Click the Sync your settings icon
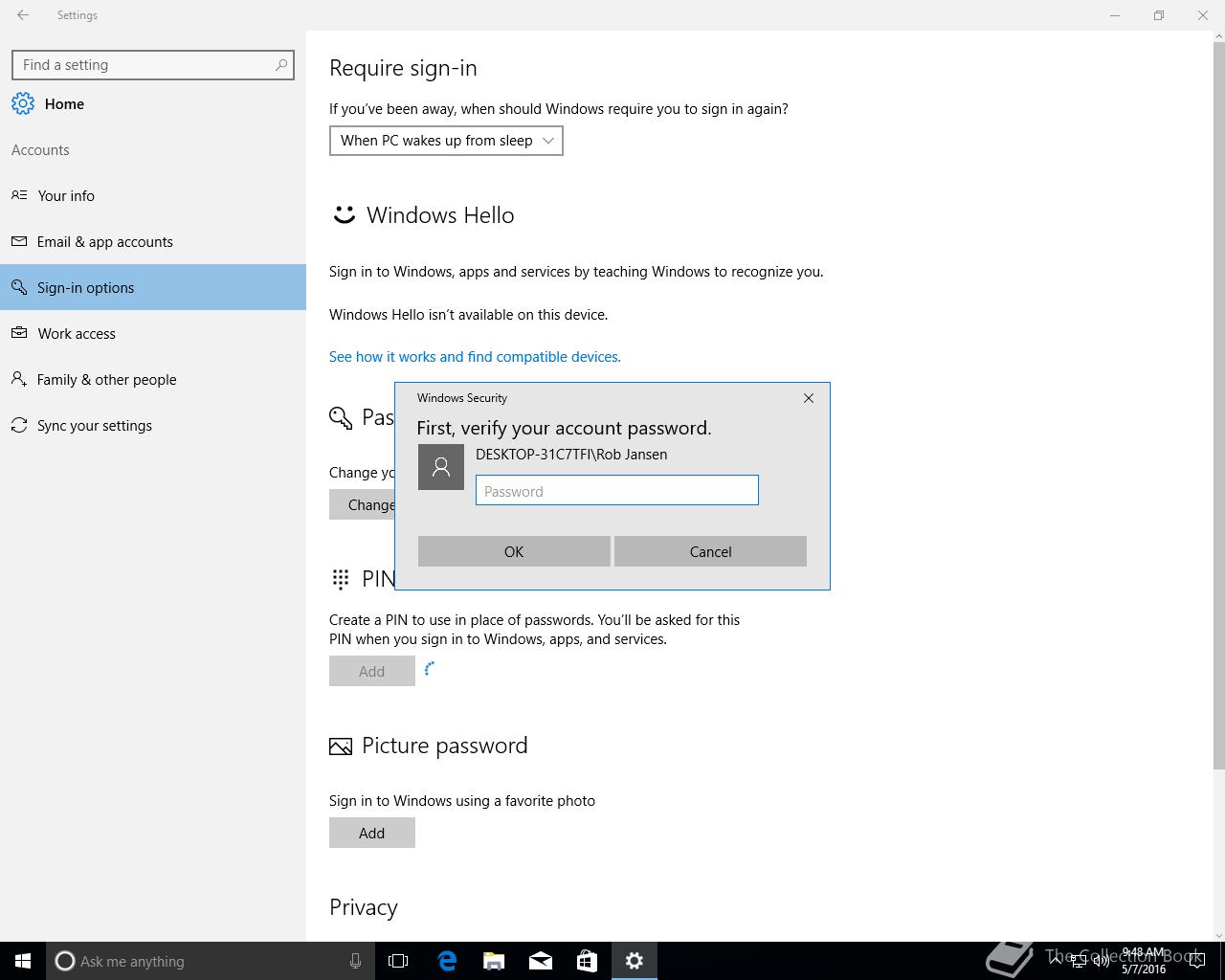The height and width of the screenshot is (980, 1225). click(x=19, y=425)
